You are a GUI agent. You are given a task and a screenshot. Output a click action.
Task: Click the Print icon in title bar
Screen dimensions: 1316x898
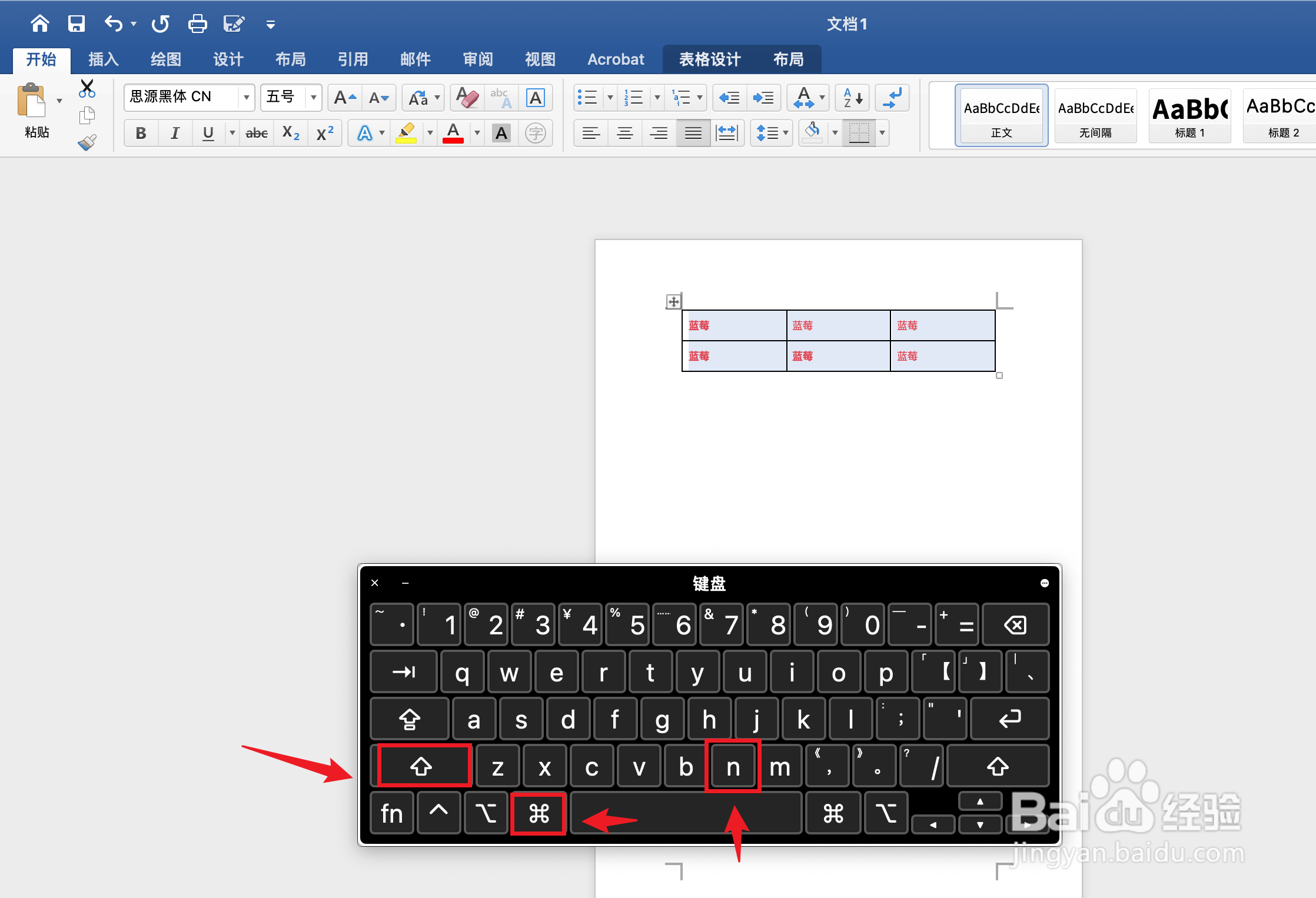point(197,24)
